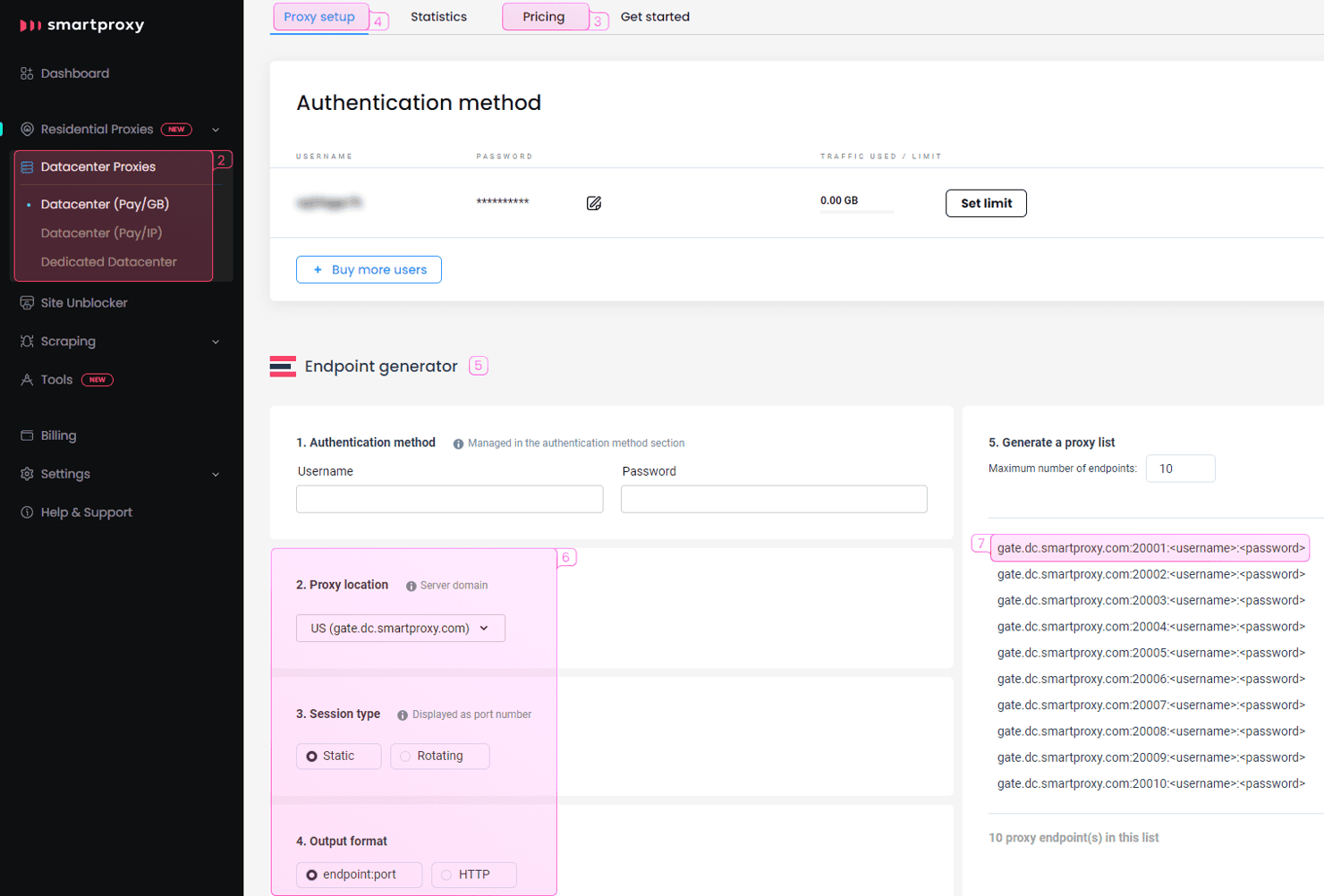Image resolution: width=1324 pixels, height=896 pixels.
Task: Open Dashboard in sidebar
Action: (75, 73)
